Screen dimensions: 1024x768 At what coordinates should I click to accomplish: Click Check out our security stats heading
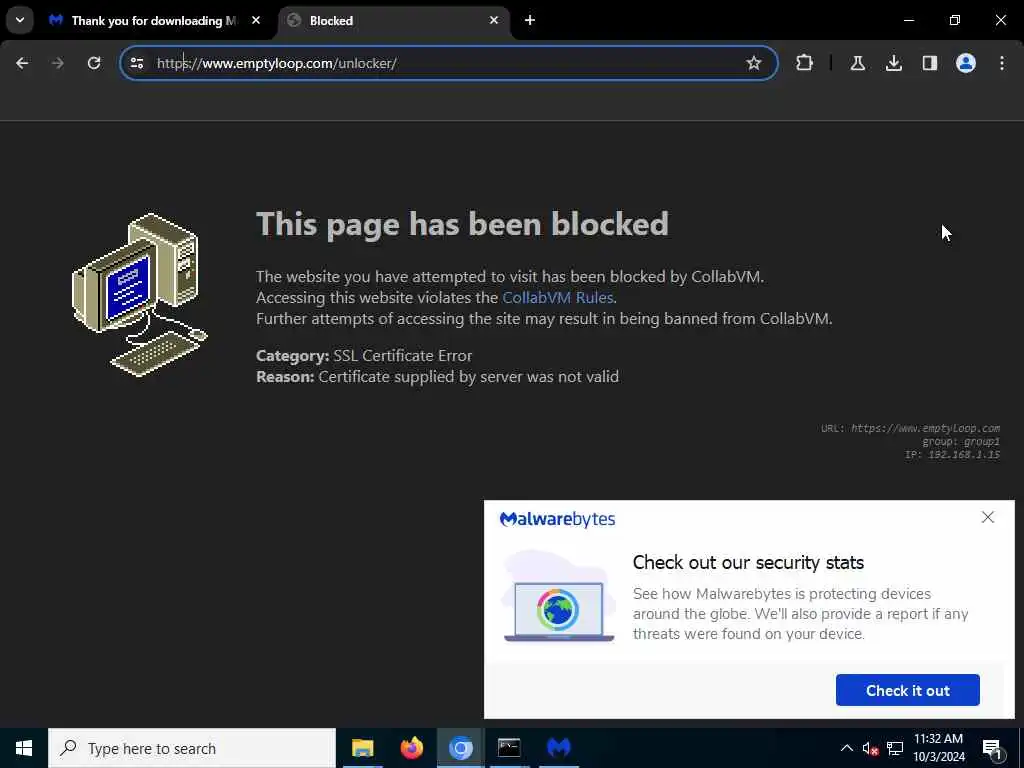coord(748,563)
